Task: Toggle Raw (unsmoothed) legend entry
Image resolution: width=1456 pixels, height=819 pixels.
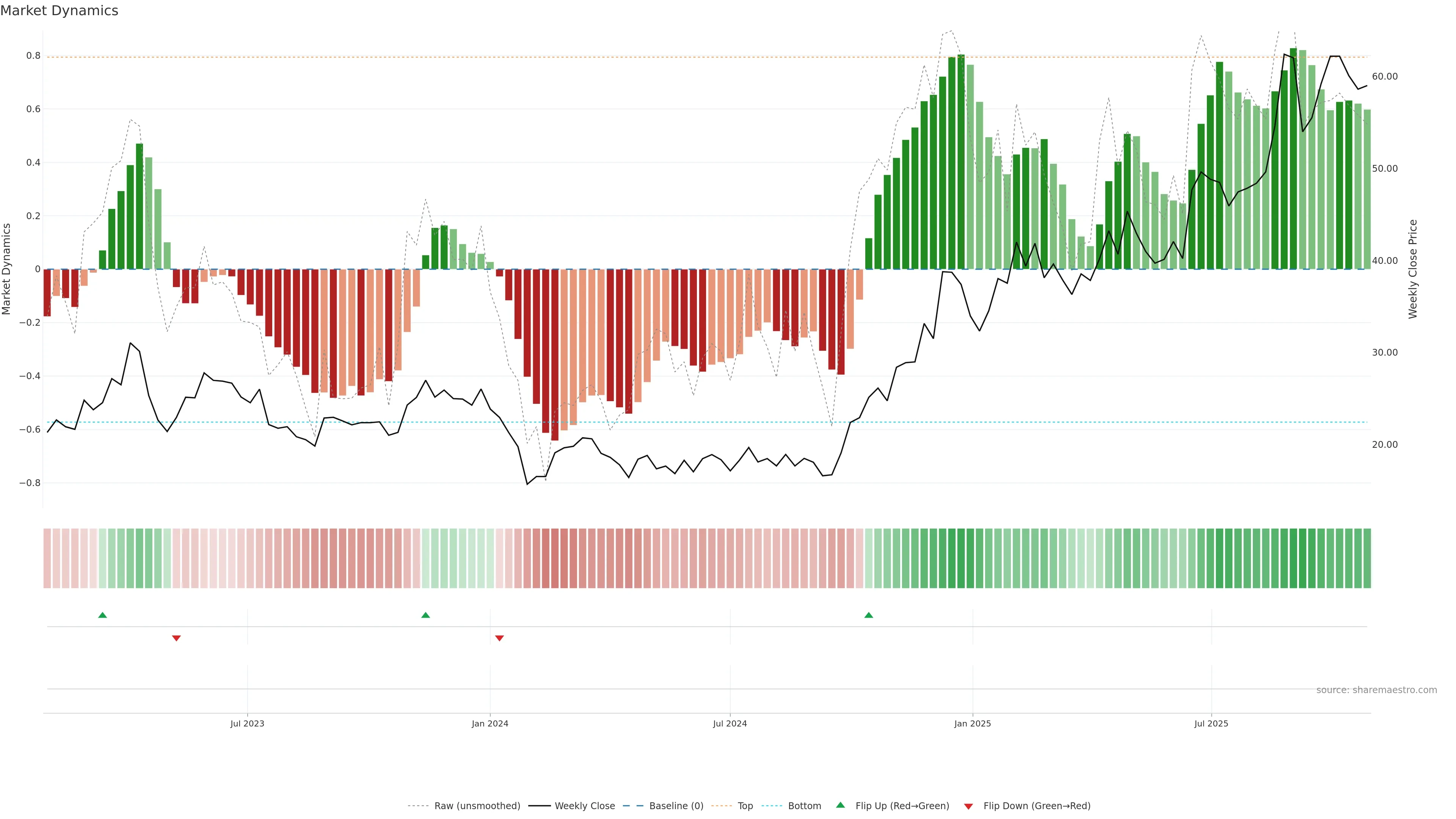Action: point(477,806)
